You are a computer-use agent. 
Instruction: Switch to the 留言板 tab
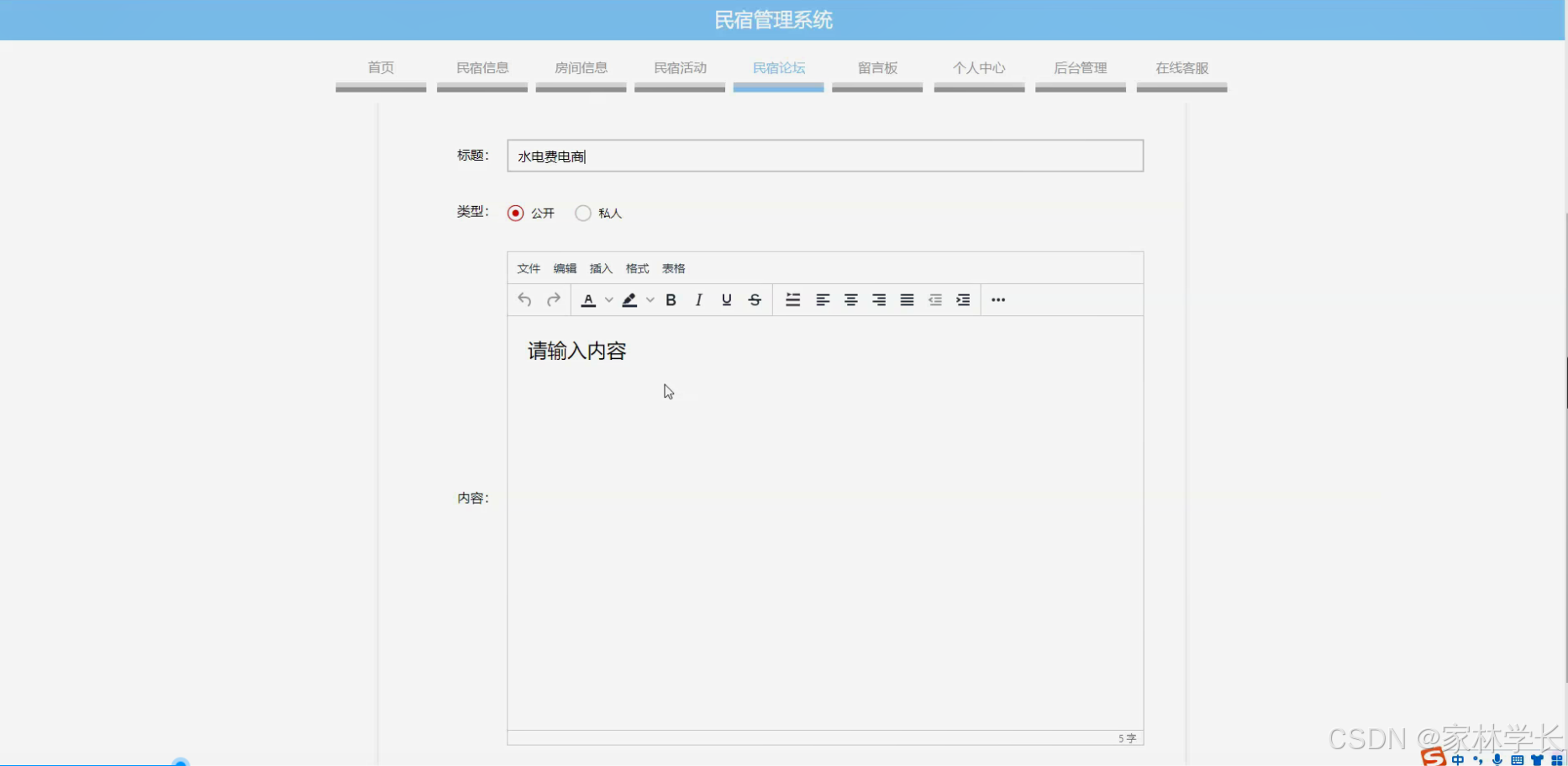pyautogui.click(x=876, y=68)
